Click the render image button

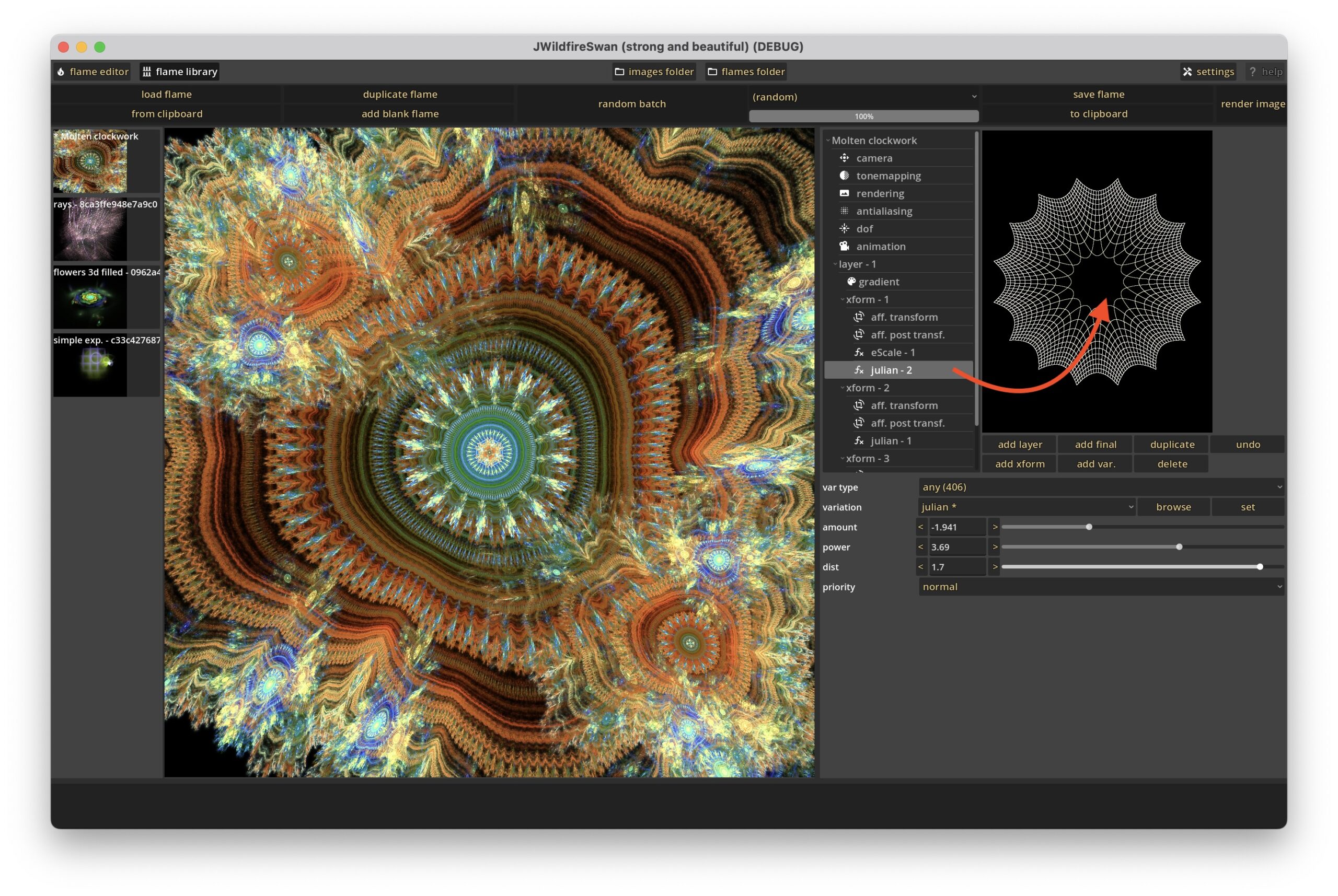pos(1252,104)
